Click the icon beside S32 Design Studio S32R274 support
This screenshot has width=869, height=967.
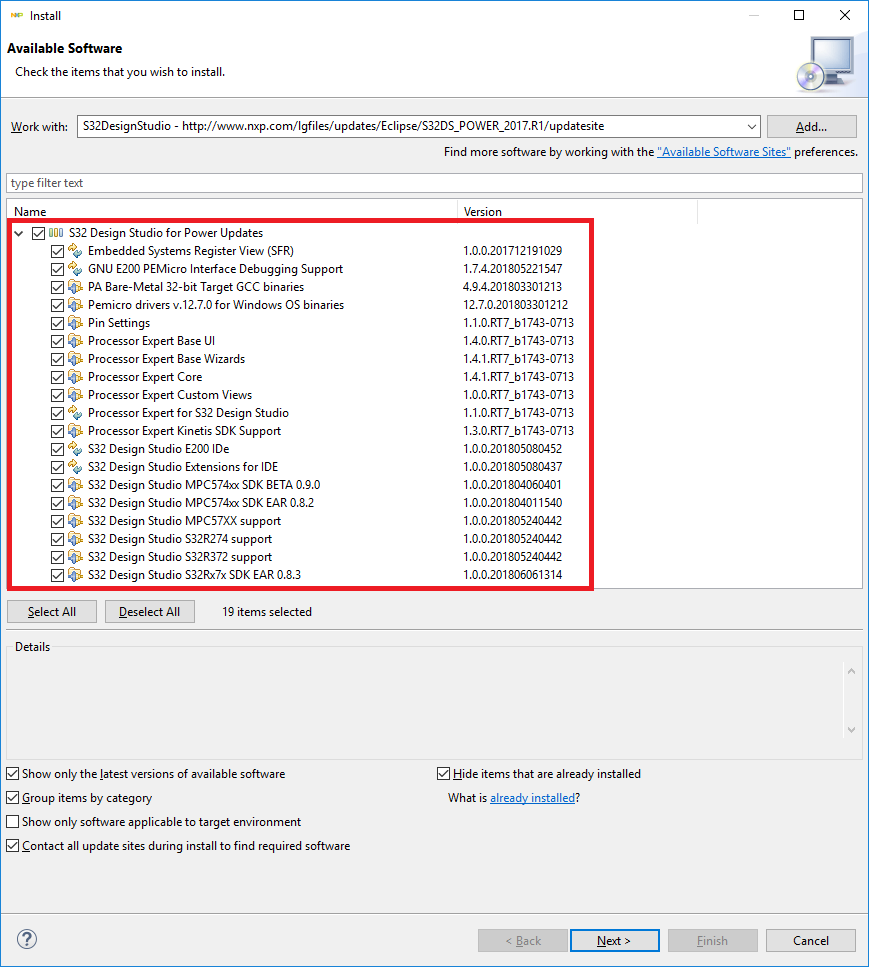[75, 539]
